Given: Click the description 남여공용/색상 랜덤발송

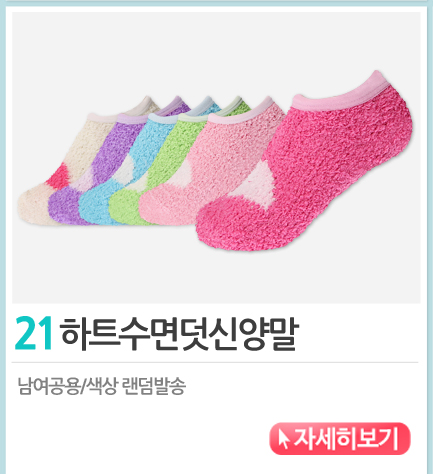Looking at the screenshot, I should [102, 386].
